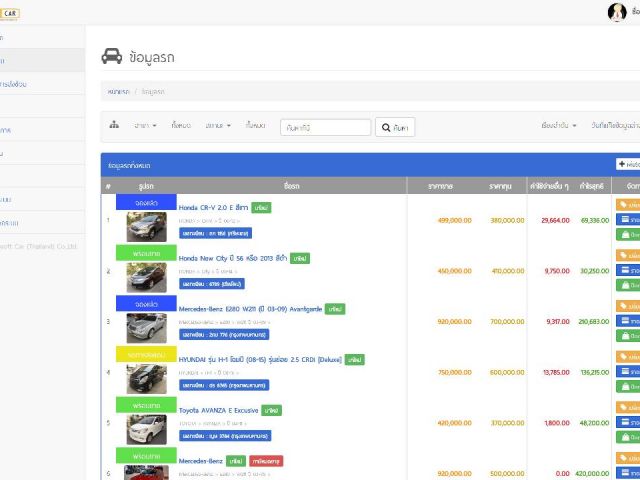
Task: Click the blue reserved status badge above Honda CR-V
Action: 146,202
